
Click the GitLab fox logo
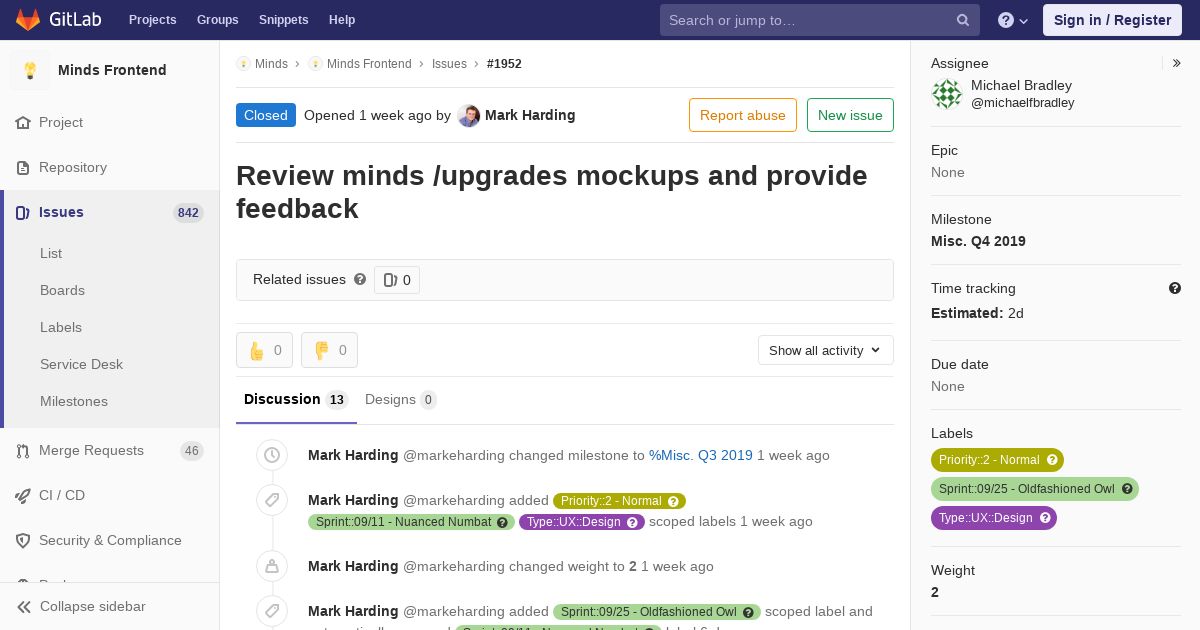(x=28, y=20)
